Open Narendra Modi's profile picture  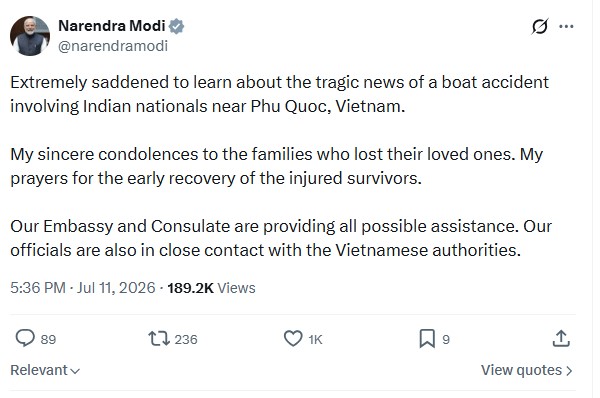pyautogui.click(x=30, y=36)
